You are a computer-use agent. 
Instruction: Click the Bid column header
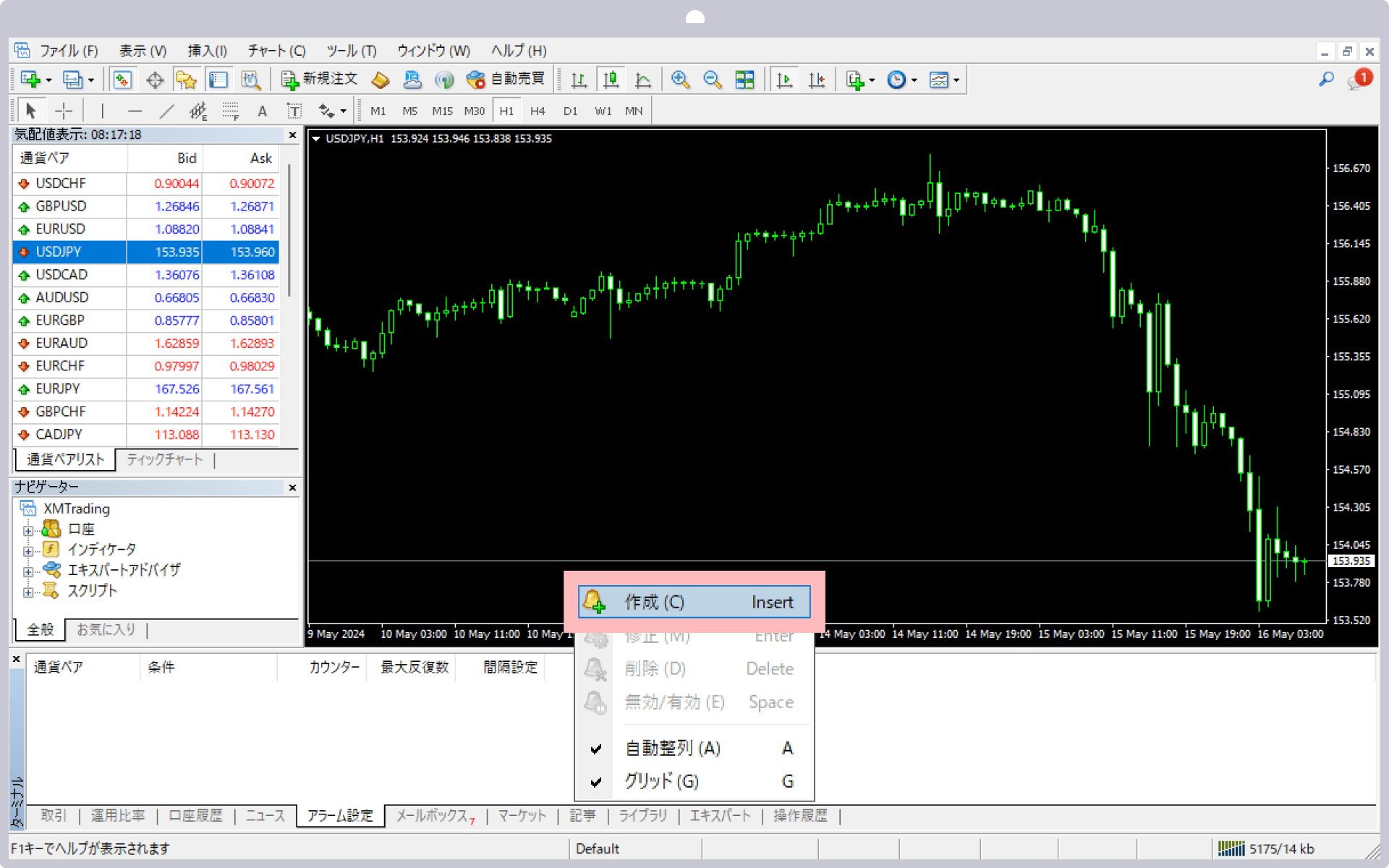[165, 158]
